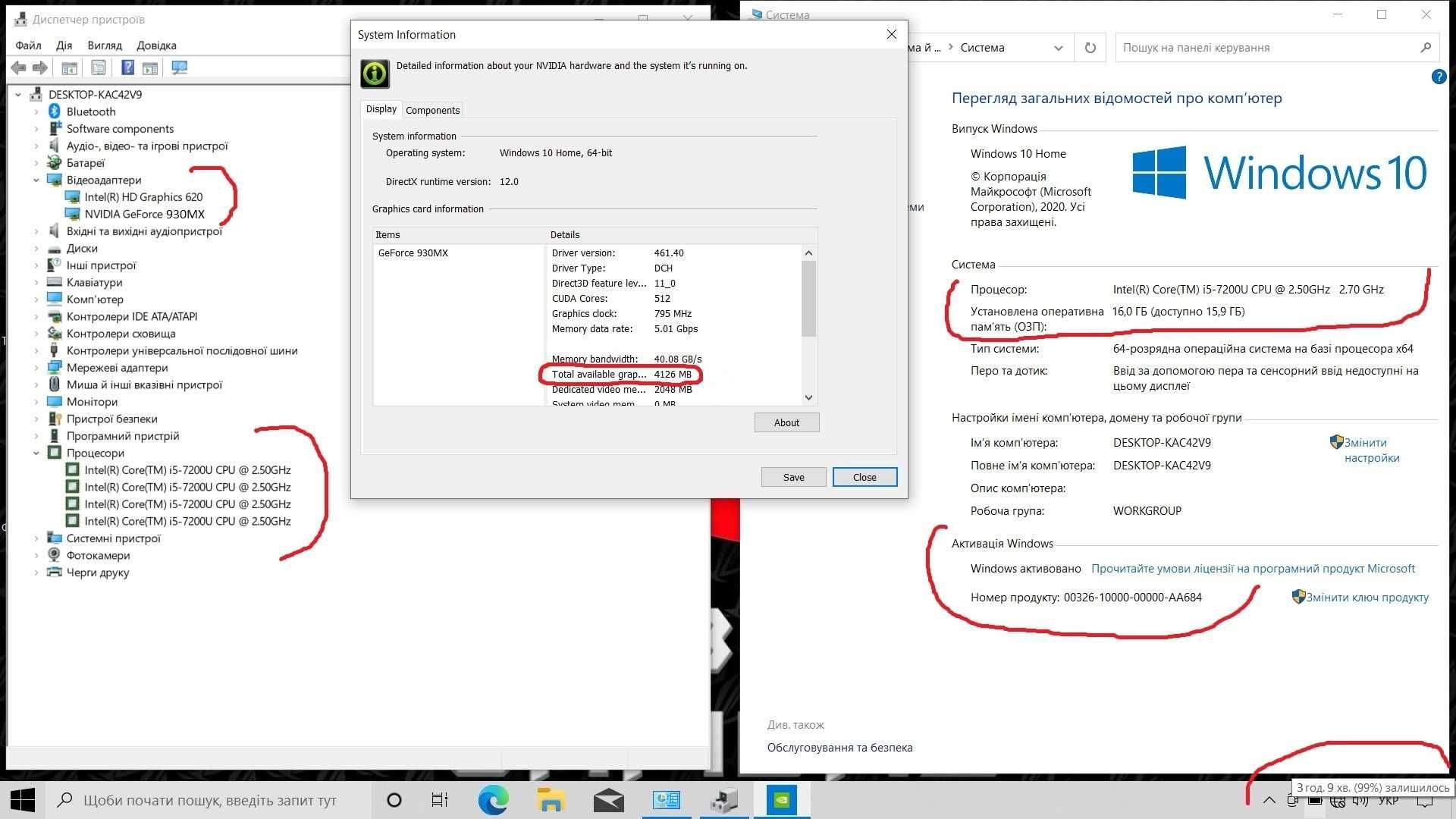The height and width of the screenshot is (819, 1456).
Task: Click the Forward arrow in Device Manager toolbar
Action: pyautogui.click(x=39, y=67)
